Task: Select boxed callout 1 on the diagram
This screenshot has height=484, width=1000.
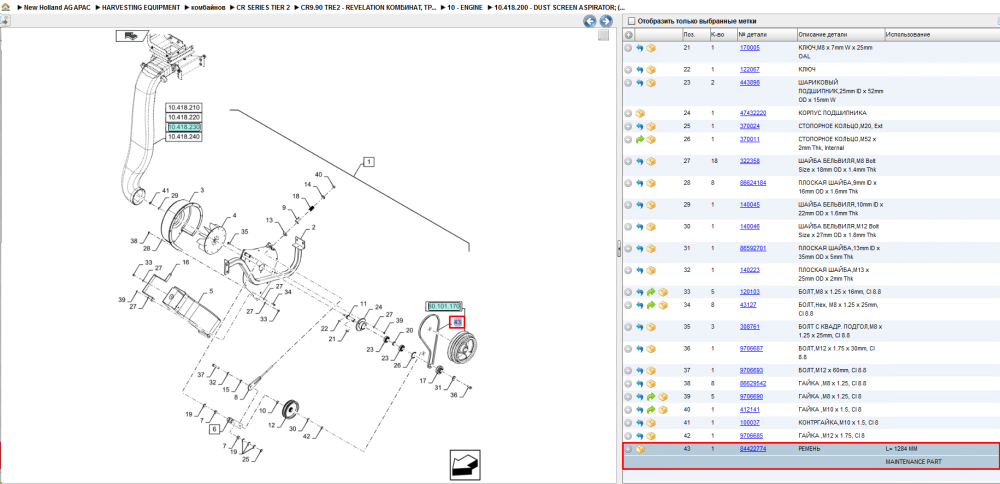Action: pos(368,162)
